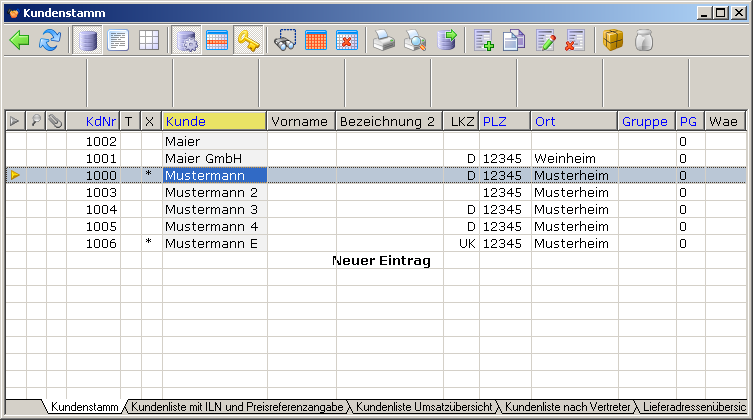This screenshot has width=753, height=420.
Task: Select the Mustermann E customer cell
Action: (x=214, y=244)
